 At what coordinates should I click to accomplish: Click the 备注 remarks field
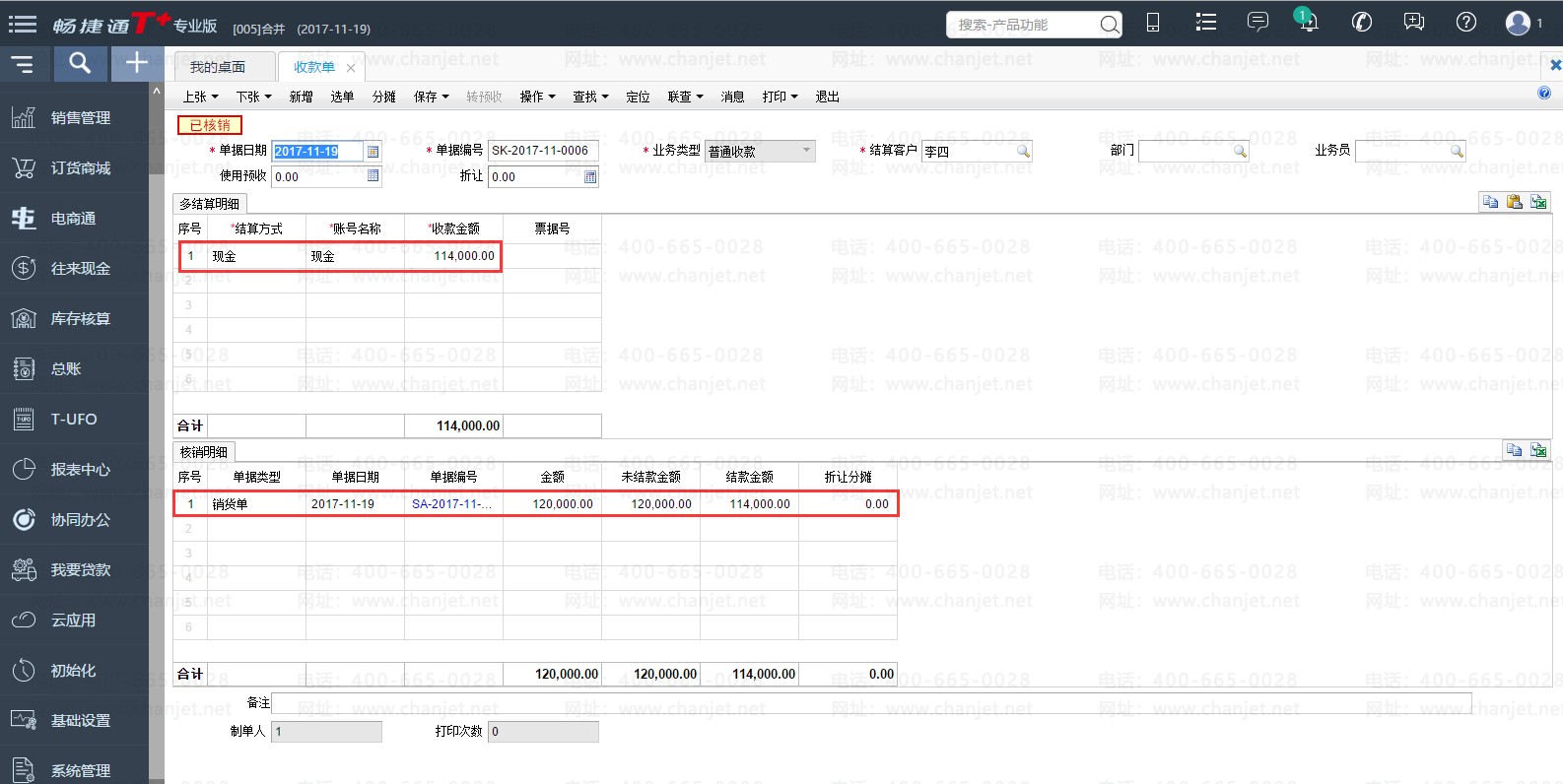click(871, 702)
